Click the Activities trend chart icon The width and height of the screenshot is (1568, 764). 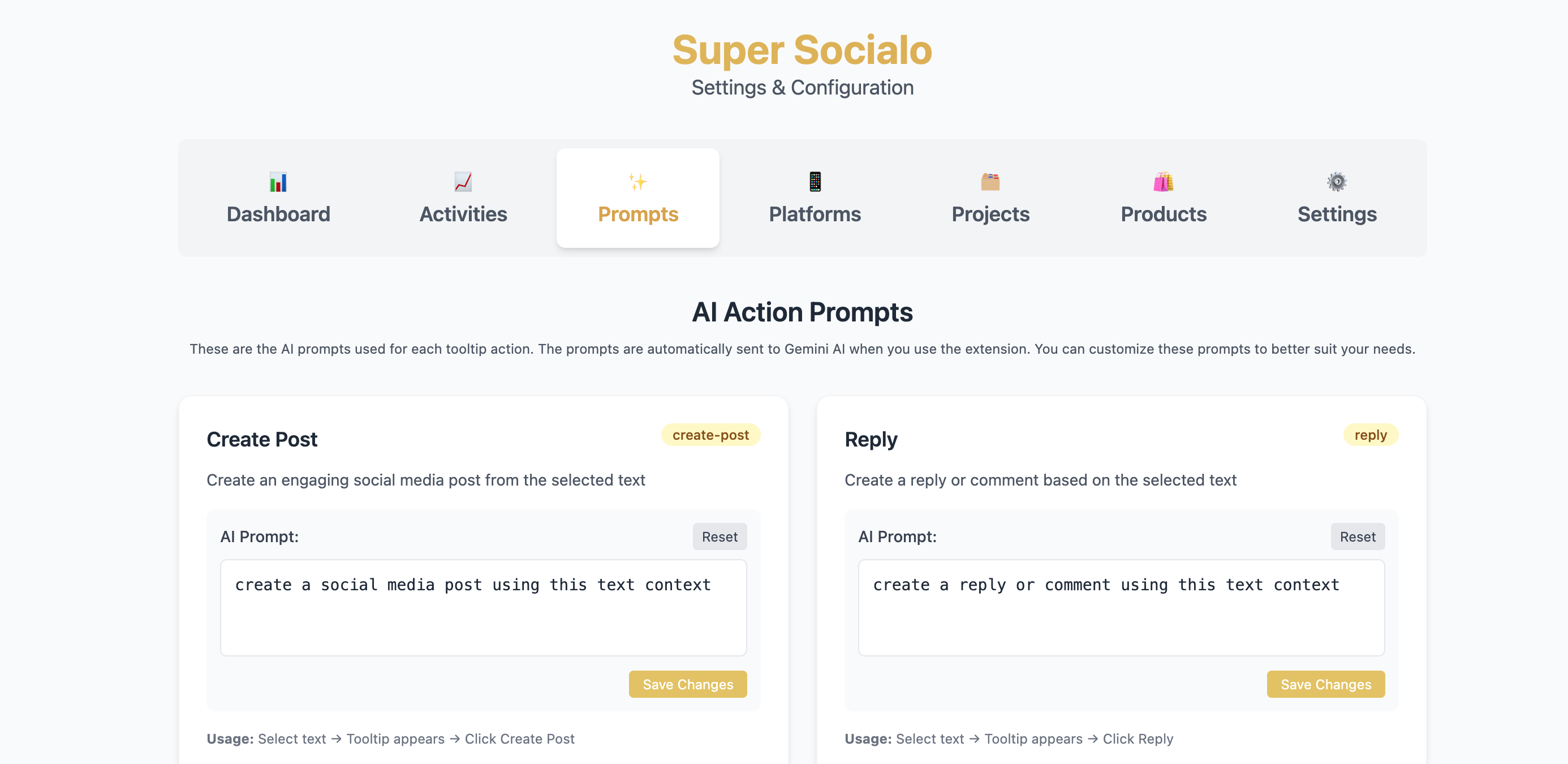[463, 182]
